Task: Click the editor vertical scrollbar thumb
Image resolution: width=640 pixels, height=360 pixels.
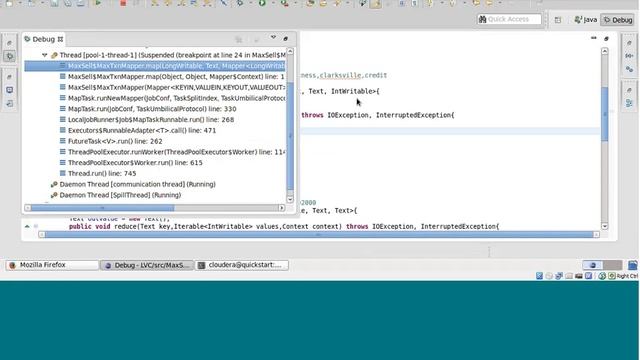Action: [605, 114]
